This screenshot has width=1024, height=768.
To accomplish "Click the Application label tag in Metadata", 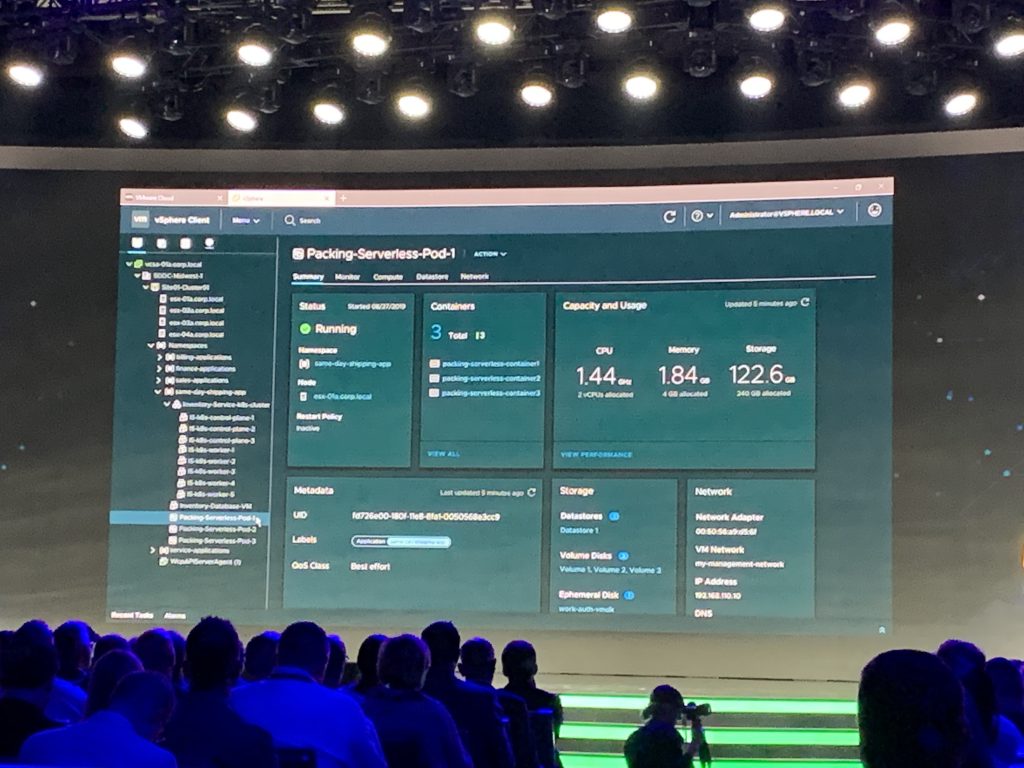I will (x=401, y=541).
